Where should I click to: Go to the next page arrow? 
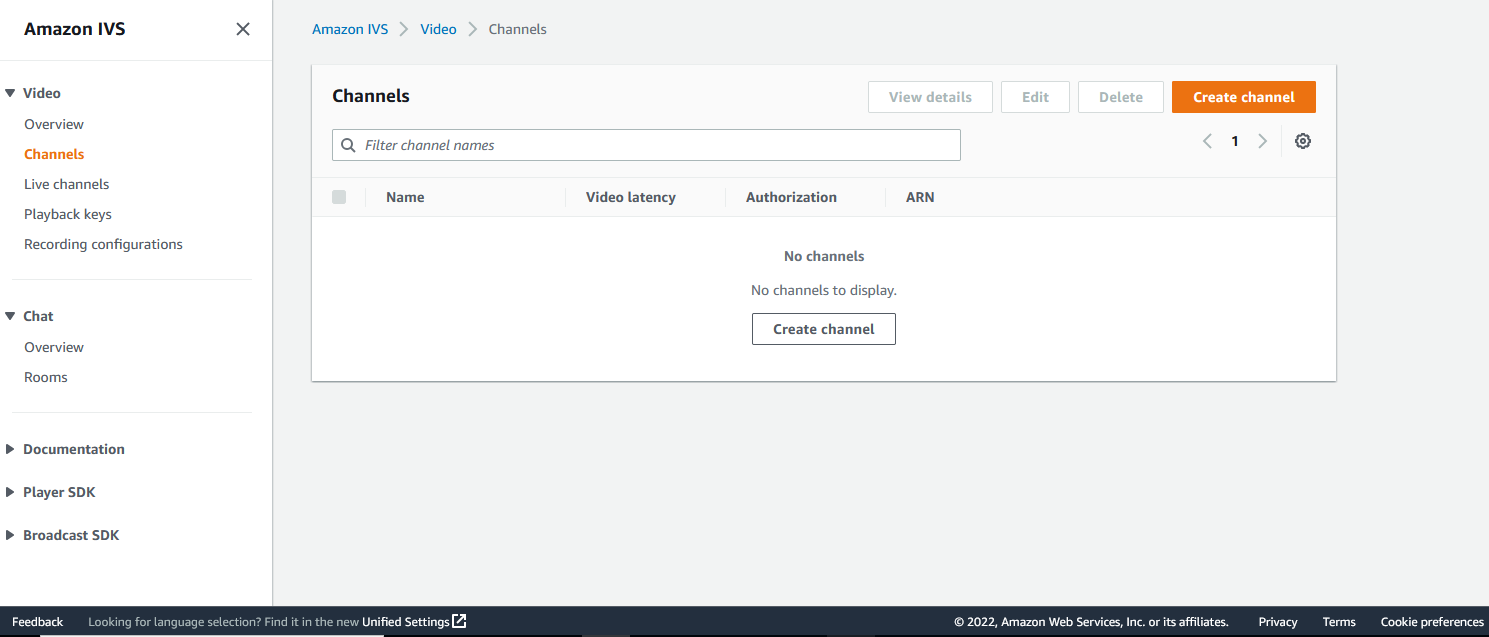coord(1262,141)
